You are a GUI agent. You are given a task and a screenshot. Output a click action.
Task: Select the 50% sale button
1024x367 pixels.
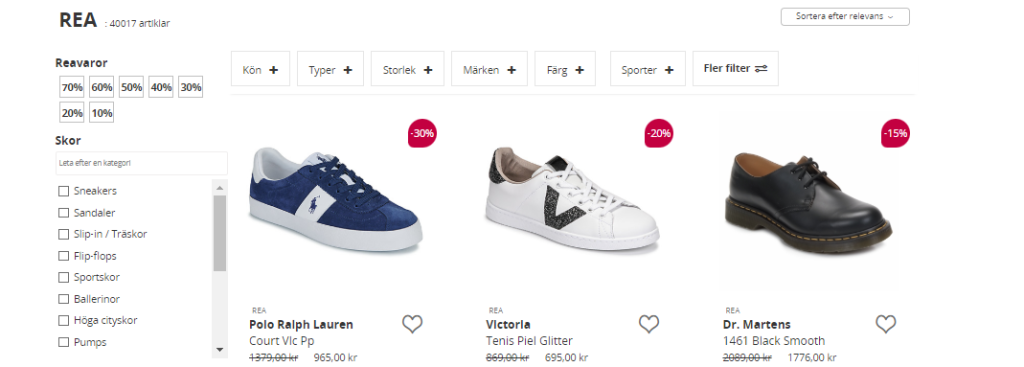pos(131,87)
